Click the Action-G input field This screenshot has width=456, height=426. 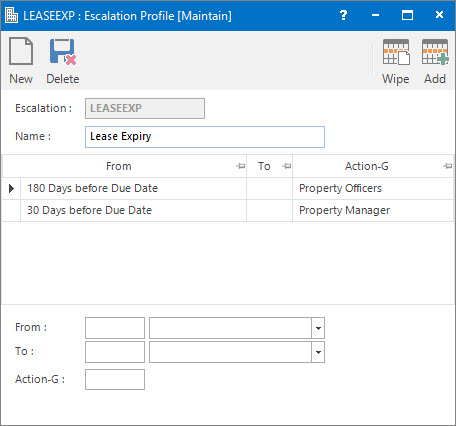pos(115,379)
